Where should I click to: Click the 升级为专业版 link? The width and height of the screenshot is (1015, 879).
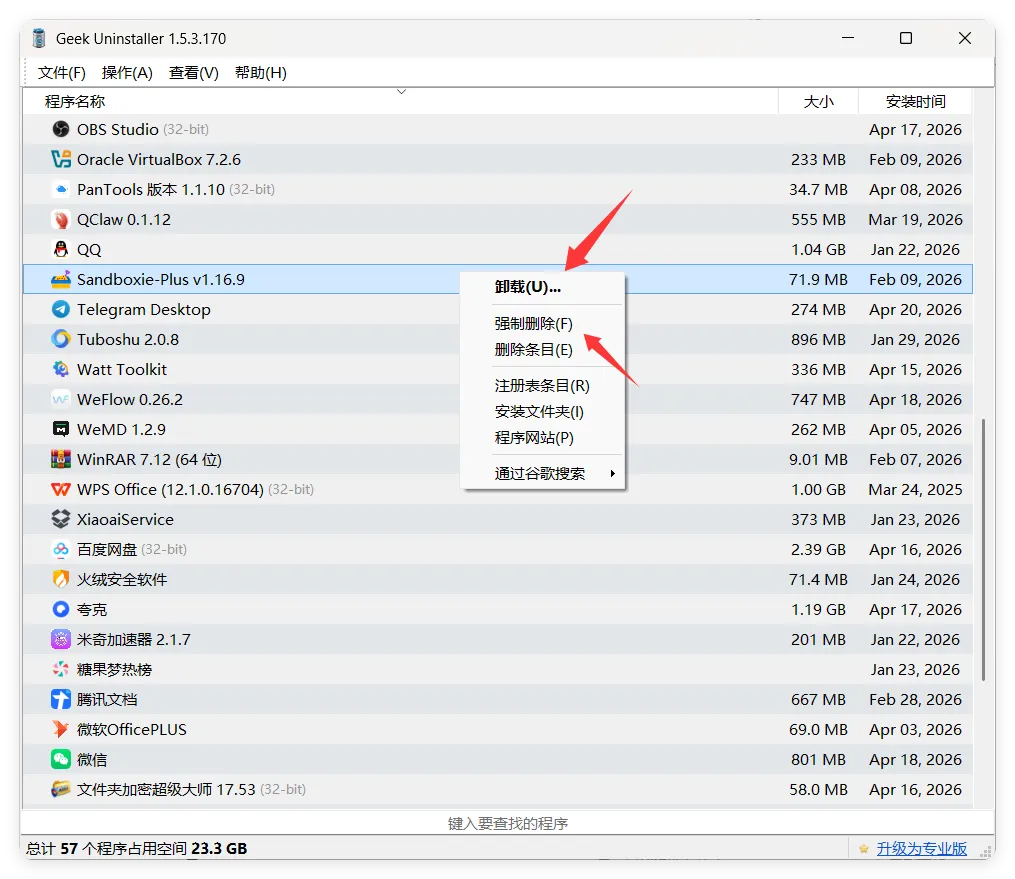(x=922, y=849)
